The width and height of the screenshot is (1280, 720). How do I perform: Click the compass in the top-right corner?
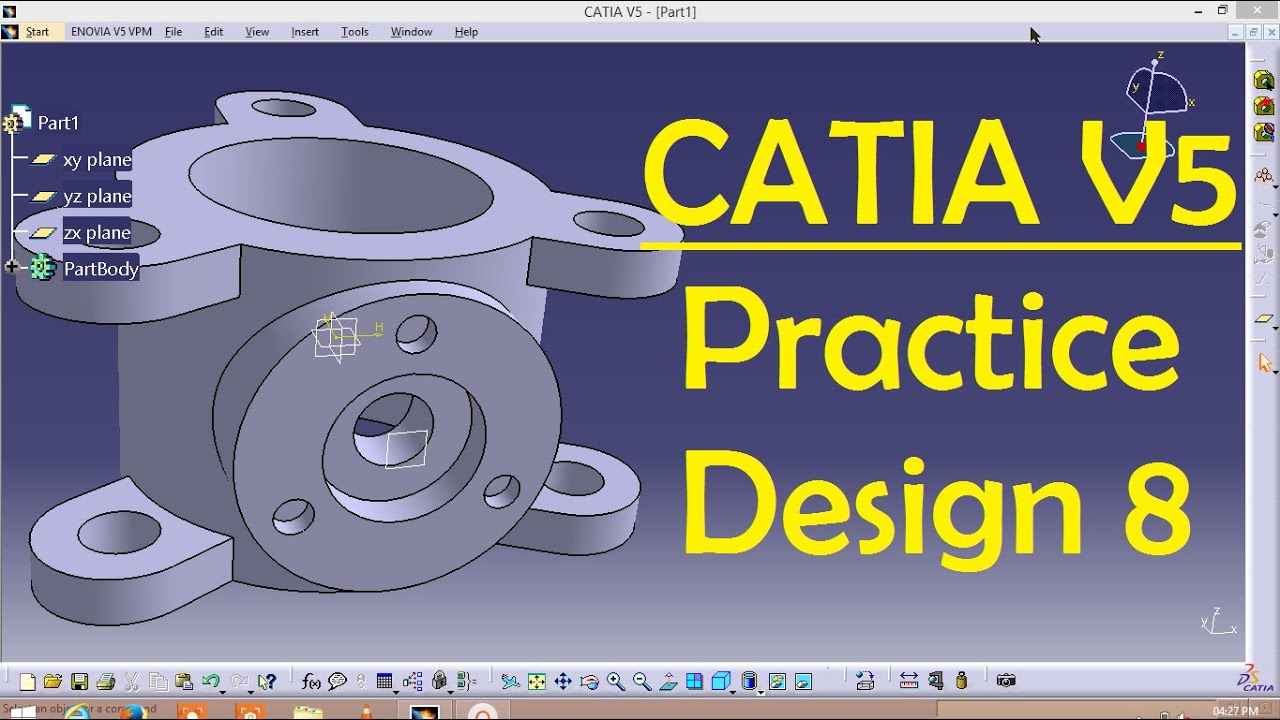click(x=1153, y=107)
